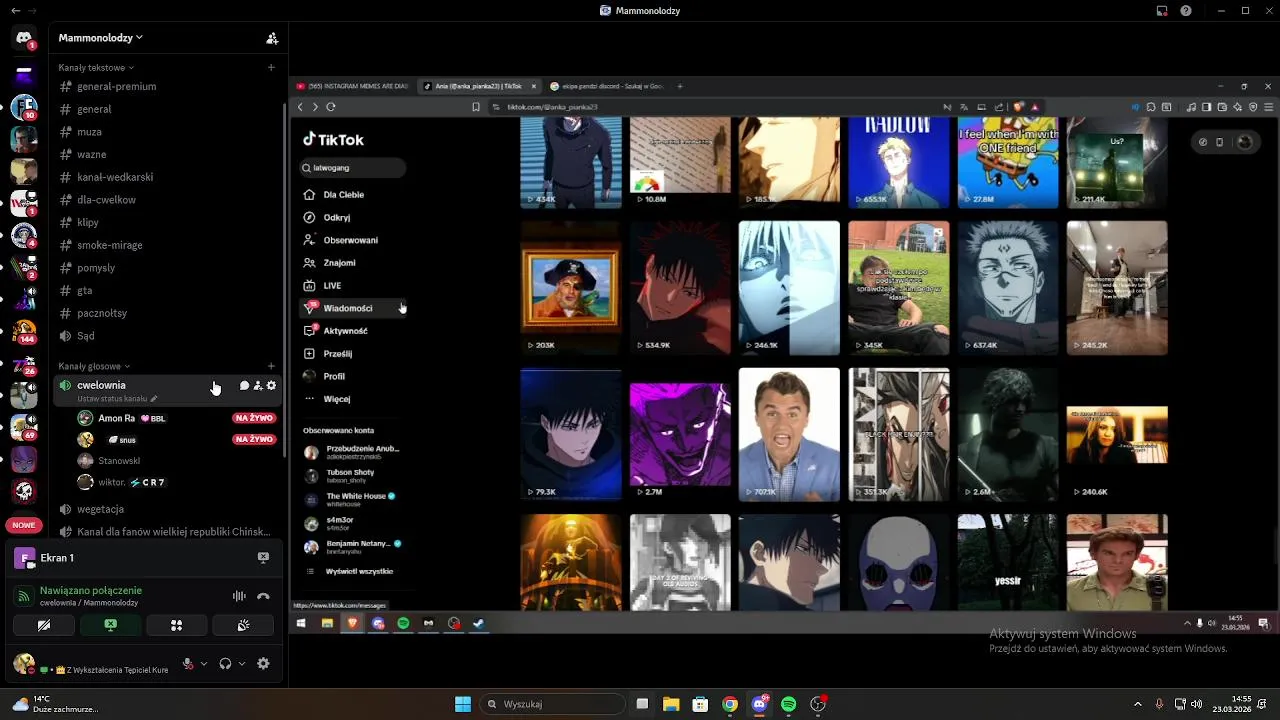
Task: Open The White House followed account
Action: [350, 499]
